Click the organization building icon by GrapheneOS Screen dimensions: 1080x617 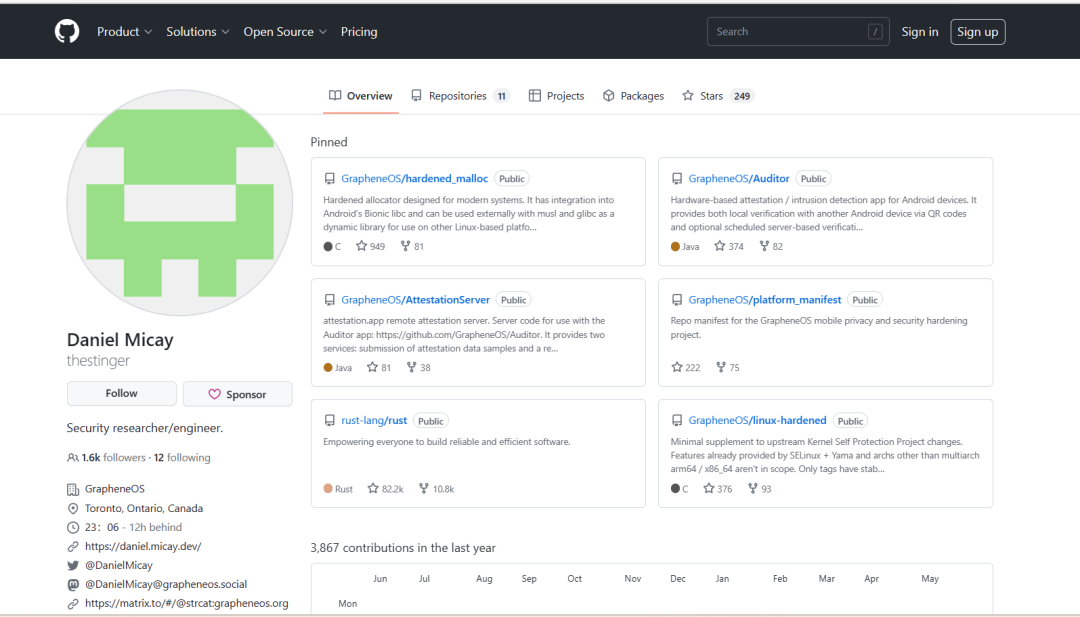(x=72, y=489)
